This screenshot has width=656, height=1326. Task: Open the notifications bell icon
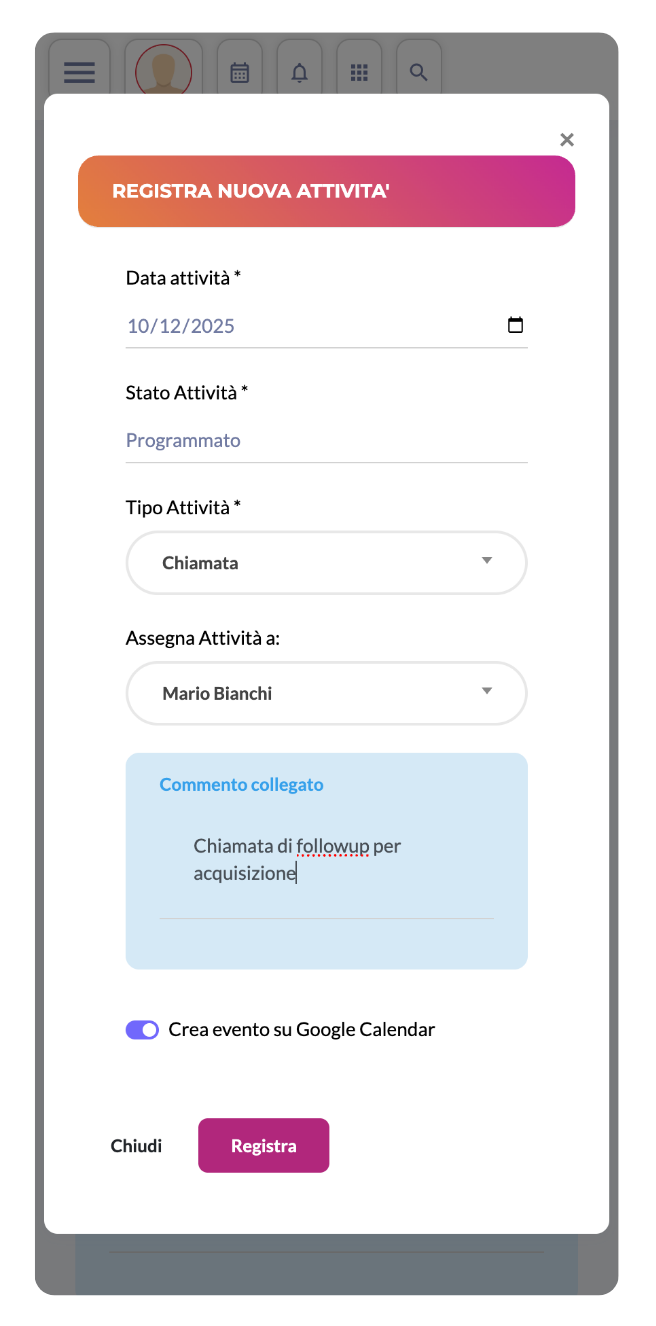point(299,72)
